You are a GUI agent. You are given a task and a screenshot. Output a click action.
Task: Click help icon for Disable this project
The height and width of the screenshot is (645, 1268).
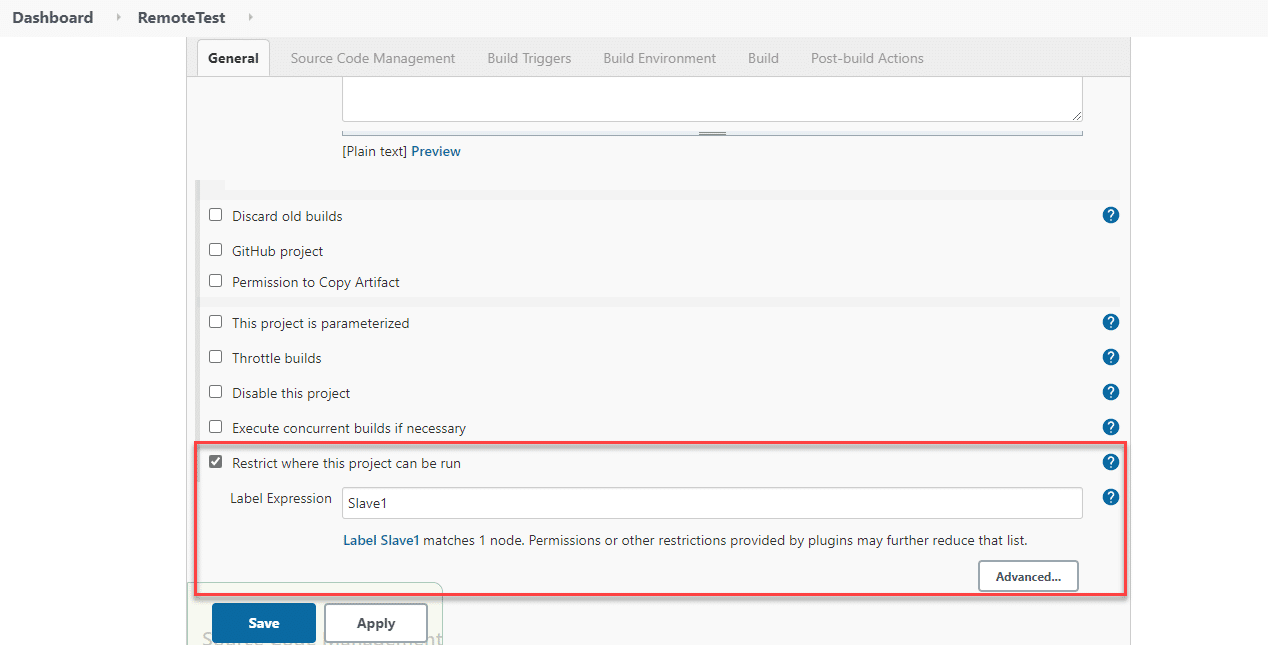click(x=1110, y=392)
